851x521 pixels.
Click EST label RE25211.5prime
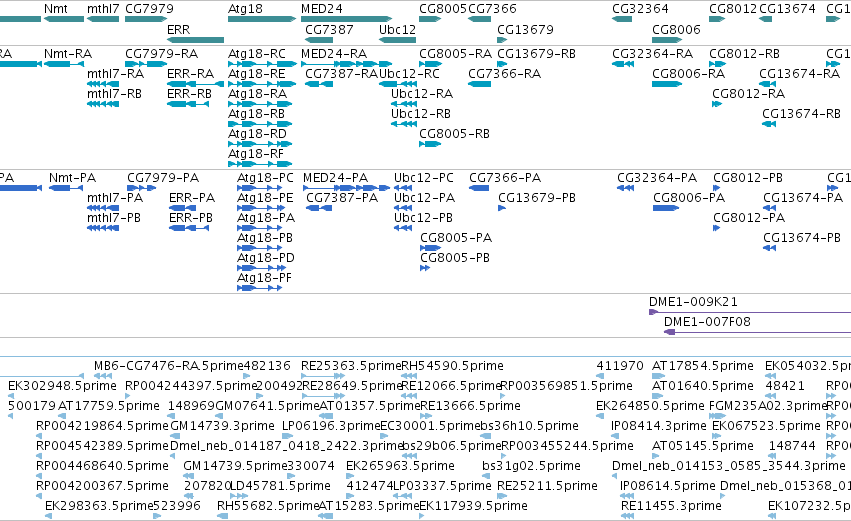tap(548, 486)
